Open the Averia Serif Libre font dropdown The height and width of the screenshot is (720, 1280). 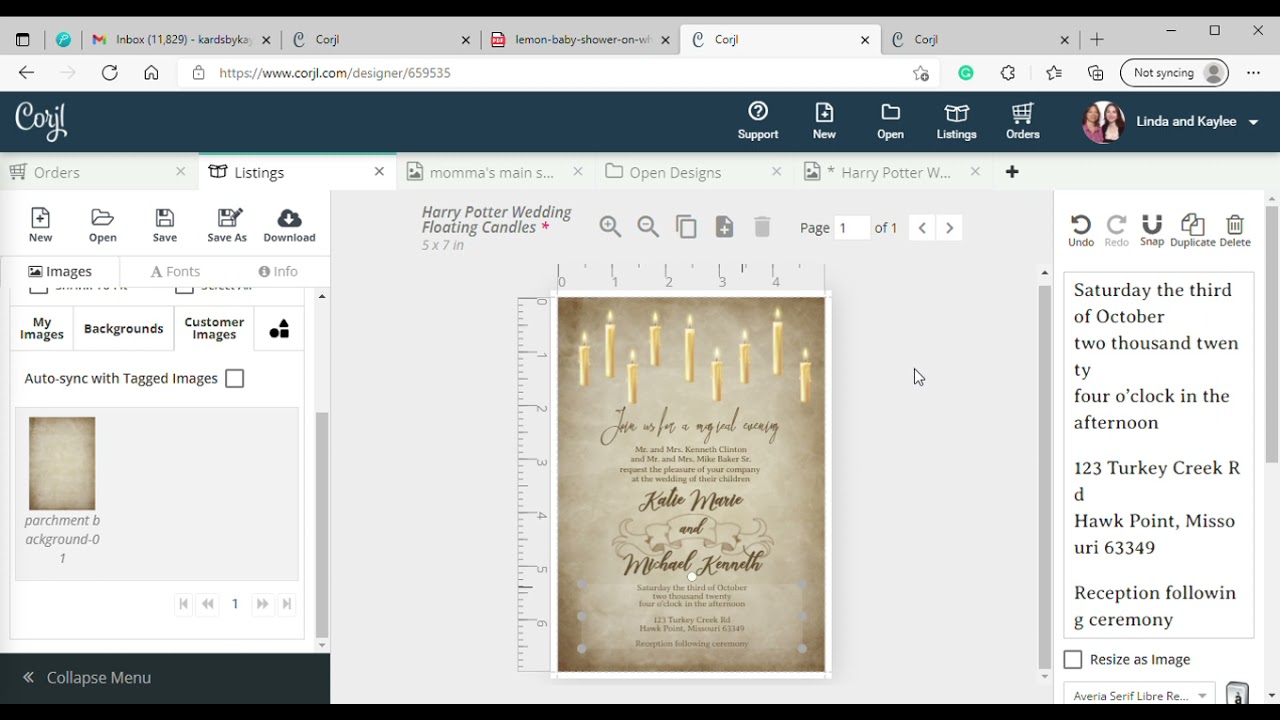point(1139,695)
